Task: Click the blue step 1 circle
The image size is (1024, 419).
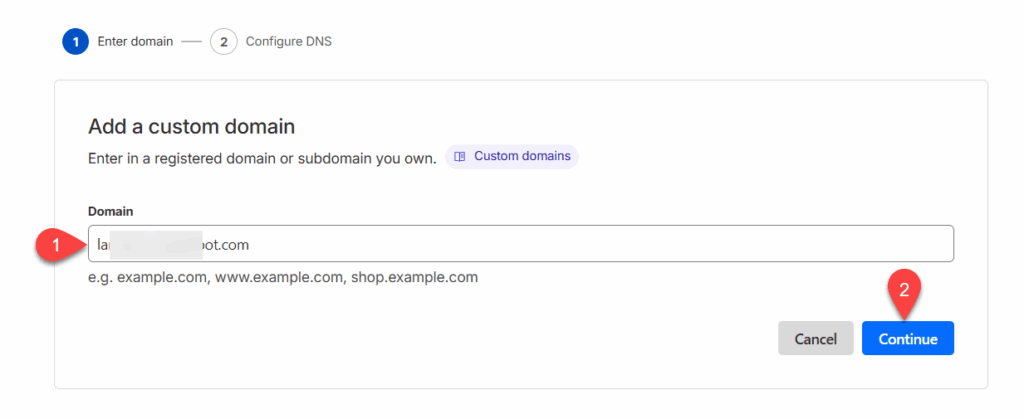Action: (x=75, y=42)
